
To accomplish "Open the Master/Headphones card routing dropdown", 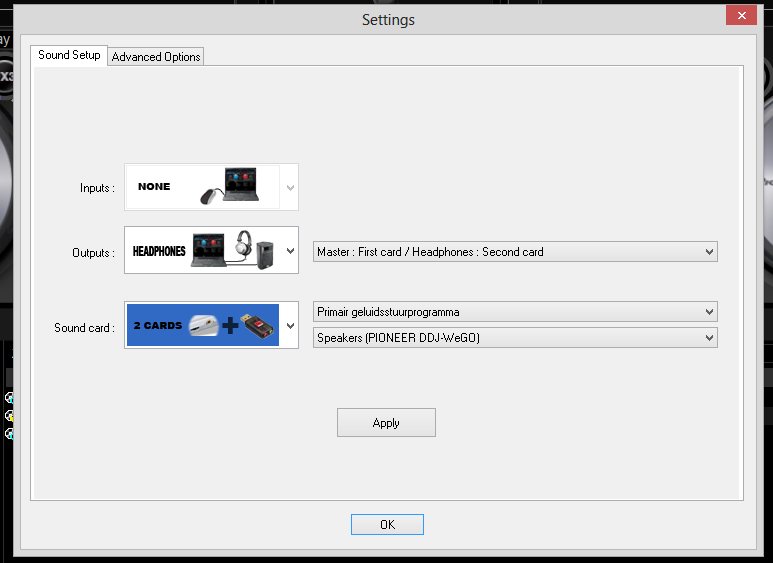I will 515,252.
